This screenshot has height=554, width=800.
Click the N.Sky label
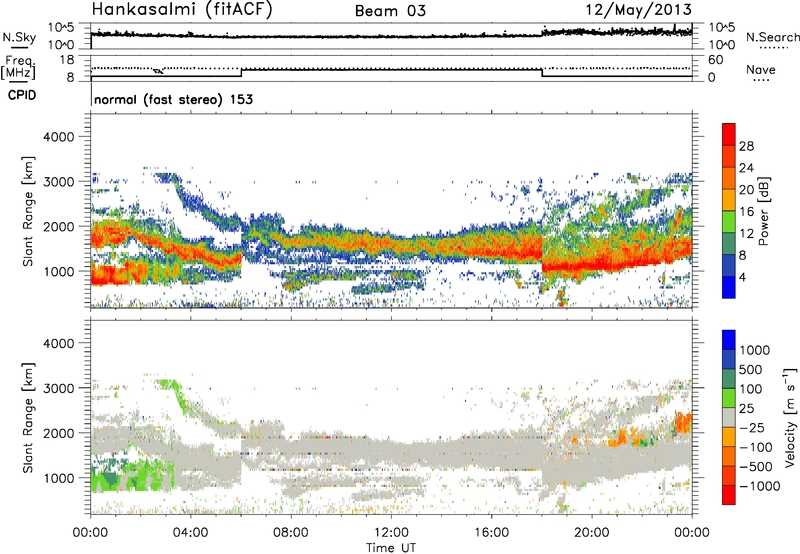[x=19, y=37]
